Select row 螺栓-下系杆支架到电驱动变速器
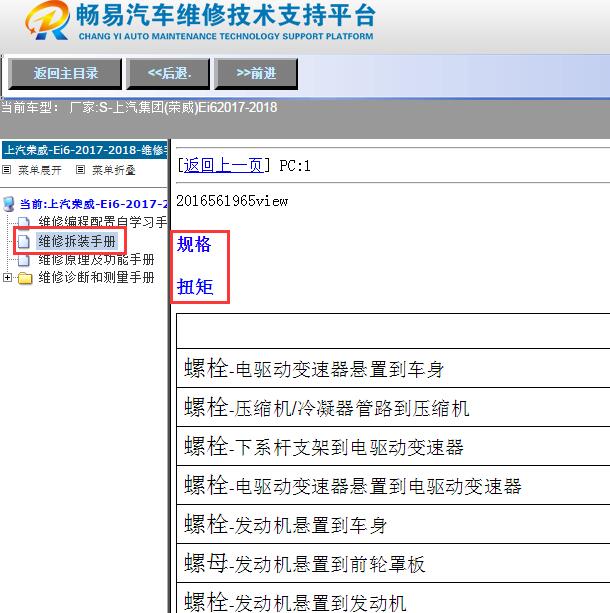Image resolution: width=610 pixels, height=613 pixels. pyautogui.click(x=393, y=446)
